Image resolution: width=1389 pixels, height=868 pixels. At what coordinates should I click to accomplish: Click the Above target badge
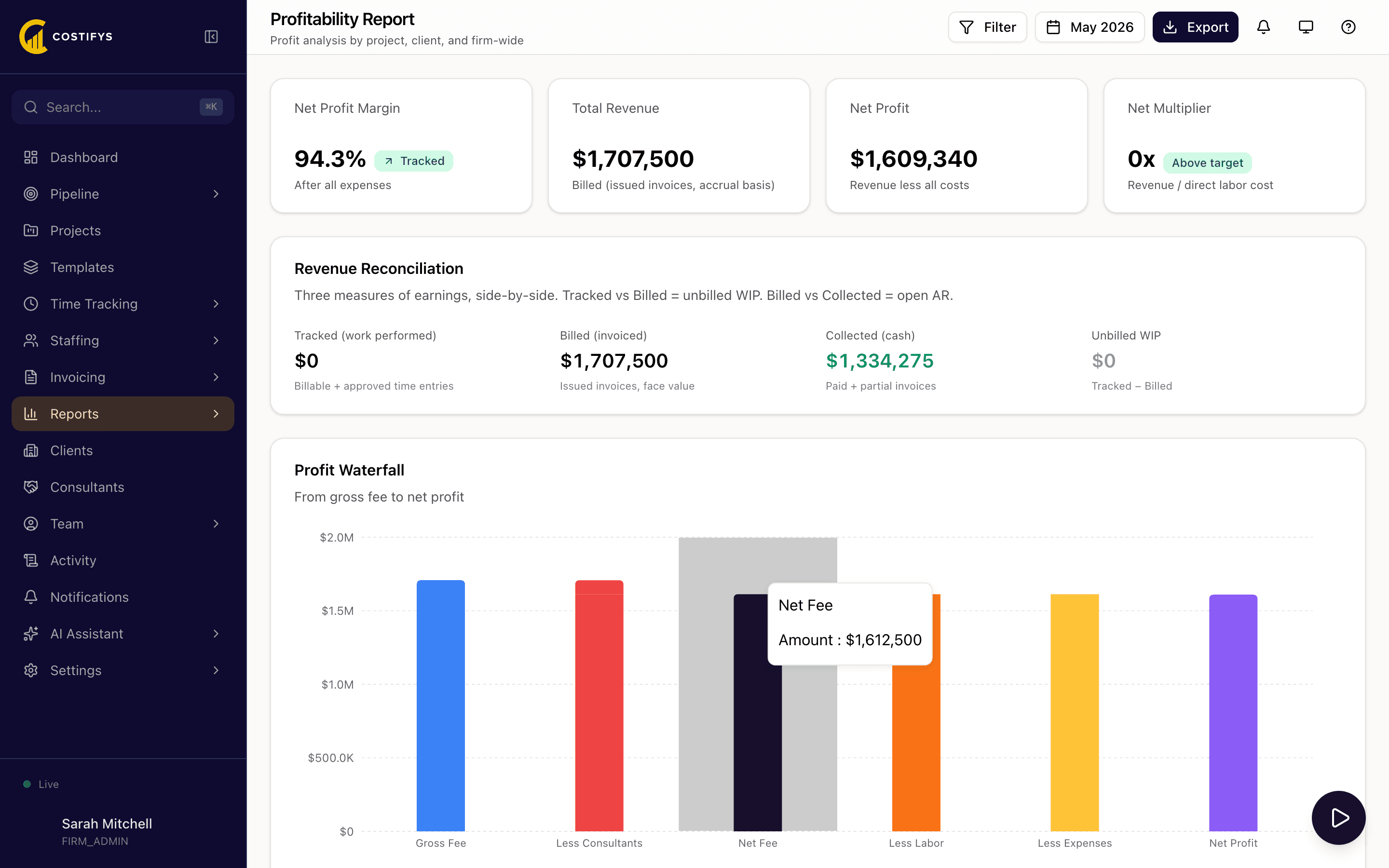pyautogui.click(x=1207, y=163)
